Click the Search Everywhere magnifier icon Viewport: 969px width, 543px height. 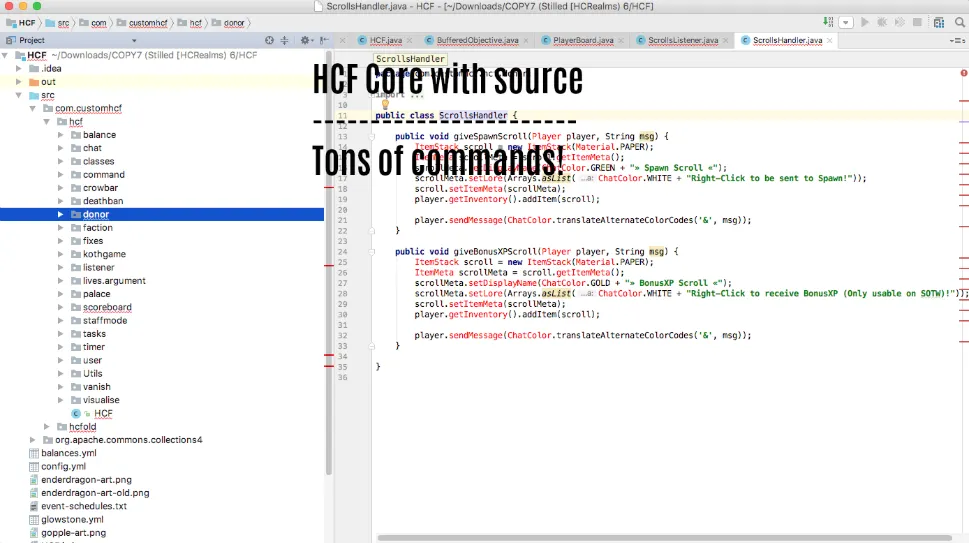(x=960, y=22)
